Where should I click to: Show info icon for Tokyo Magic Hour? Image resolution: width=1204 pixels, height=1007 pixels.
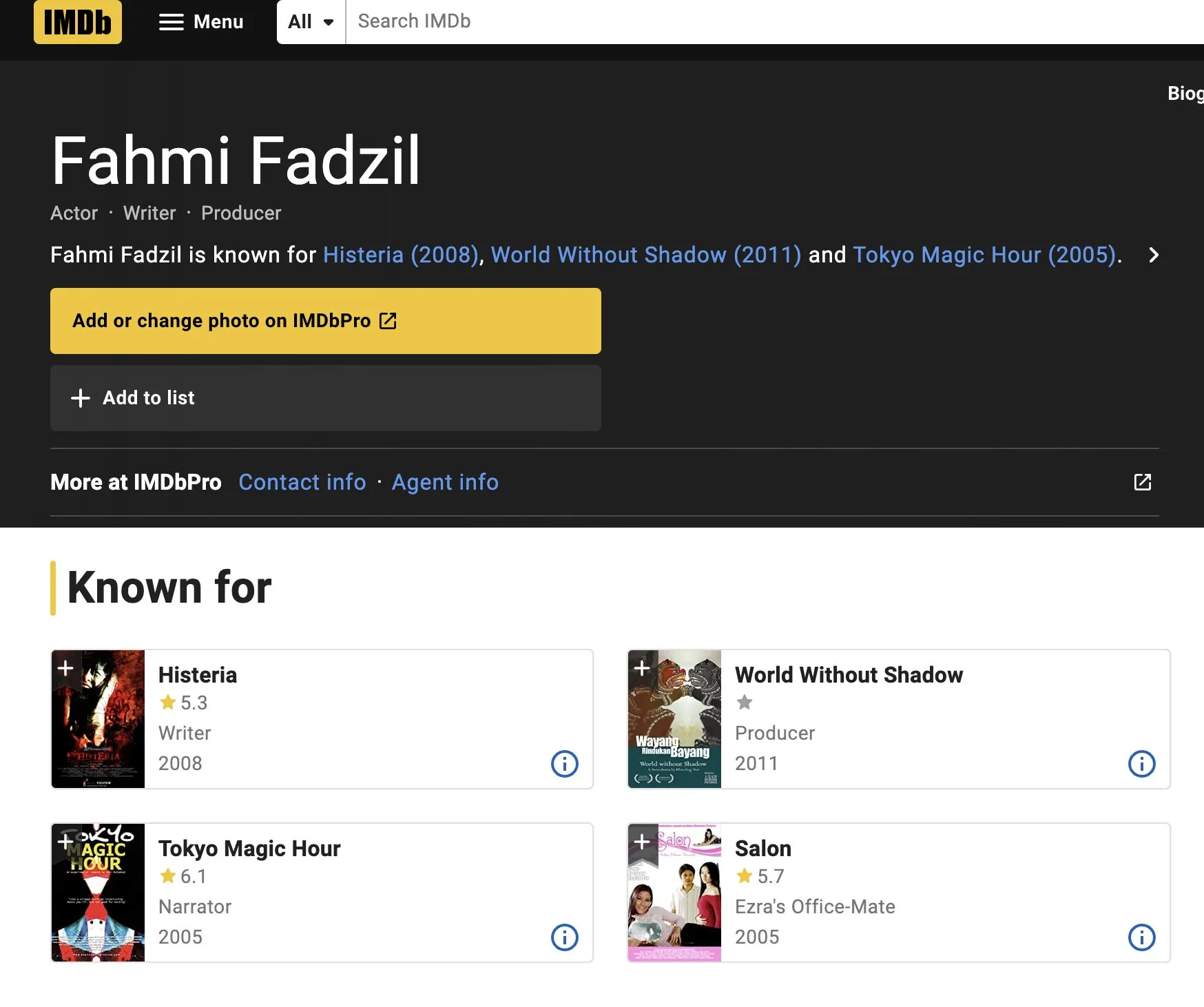565,937
